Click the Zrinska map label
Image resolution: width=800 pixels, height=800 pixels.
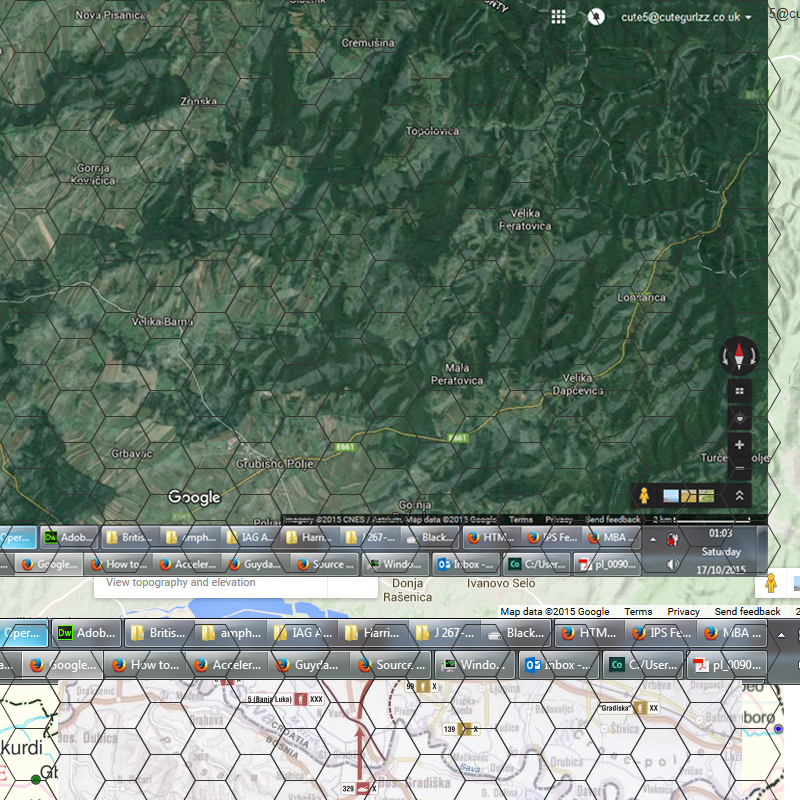[199, 101]
